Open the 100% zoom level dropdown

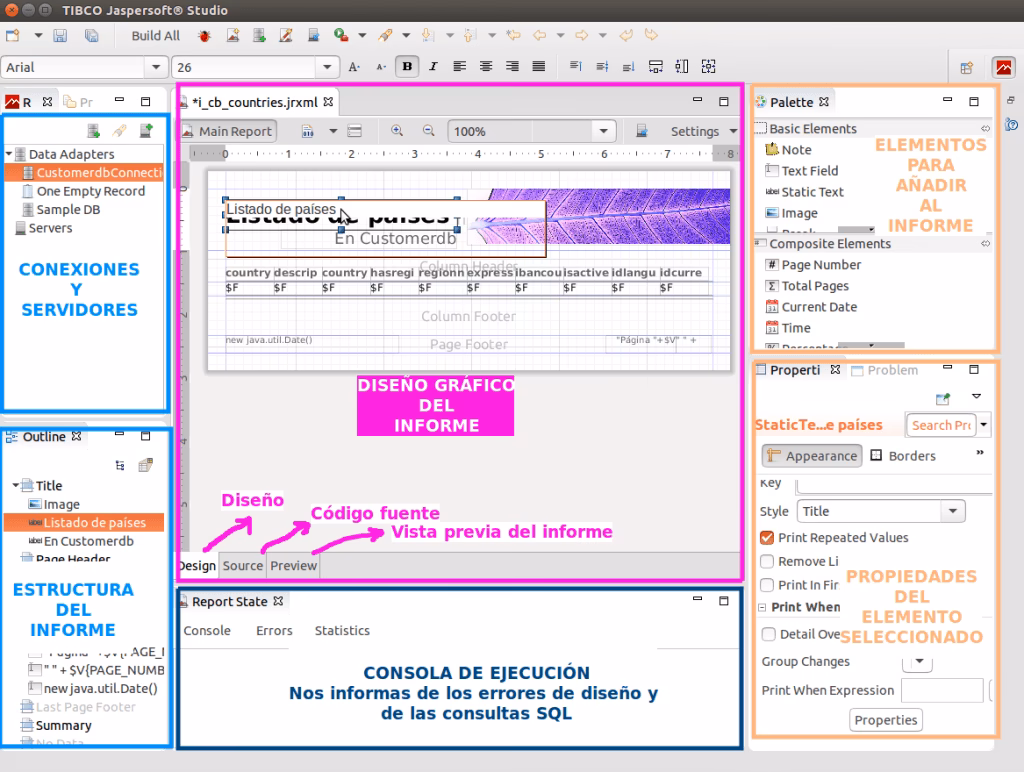coord(603,131)
